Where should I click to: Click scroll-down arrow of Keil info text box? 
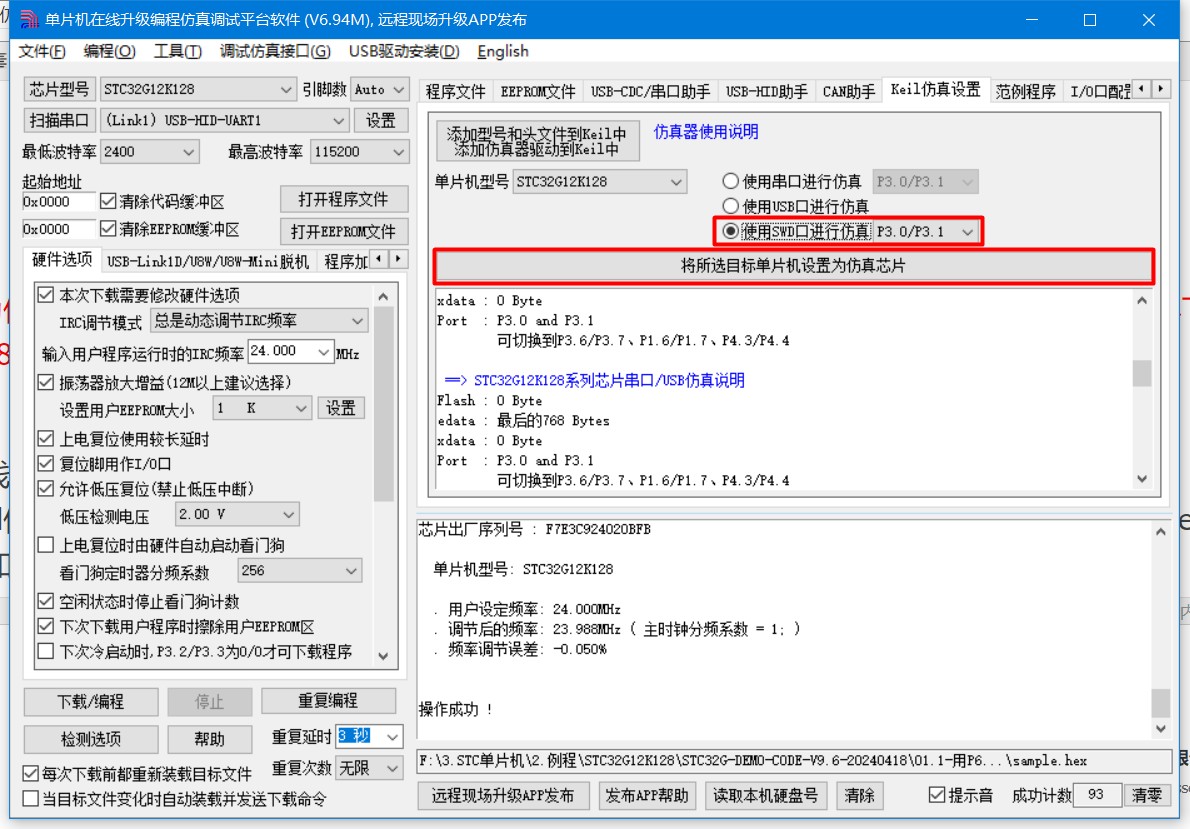1141,479
